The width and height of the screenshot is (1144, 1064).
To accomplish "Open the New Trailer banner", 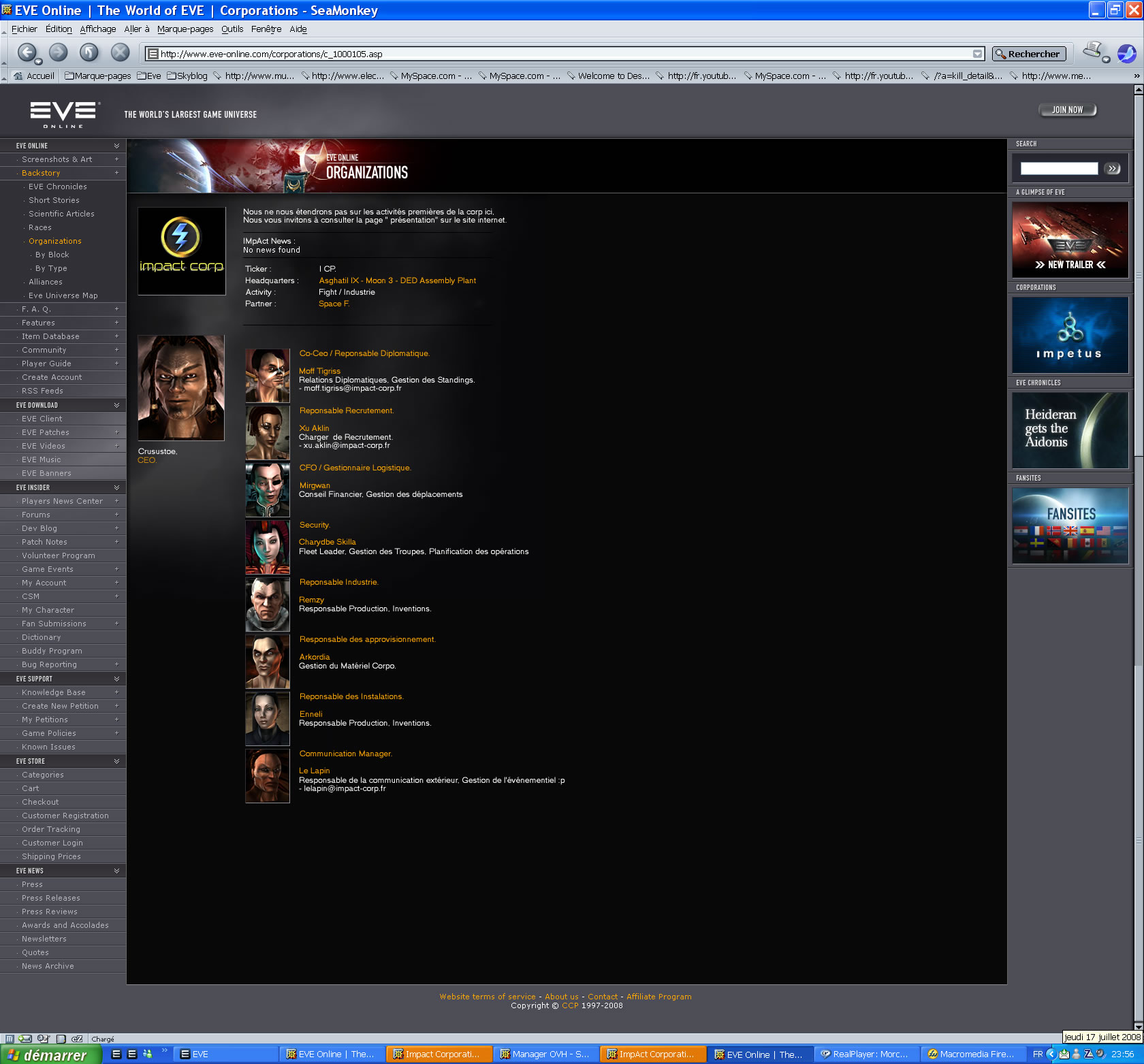I will [1070, 240].
